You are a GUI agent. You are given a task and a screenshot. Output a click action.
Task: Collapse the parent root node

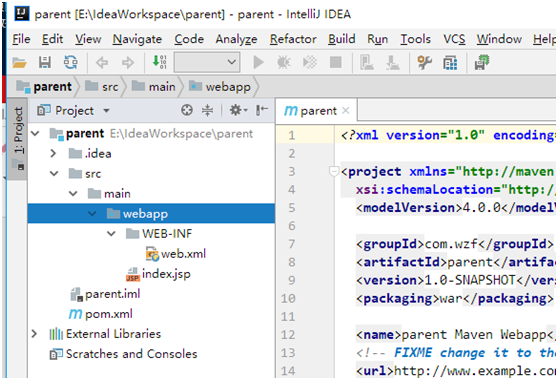pos(35,134)
